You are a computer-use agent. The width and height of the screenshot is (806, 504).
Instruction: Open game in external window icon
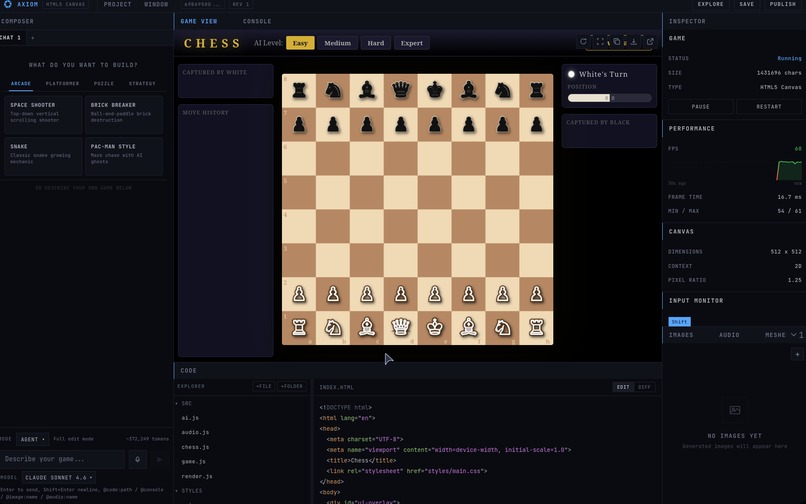[650, 42]
